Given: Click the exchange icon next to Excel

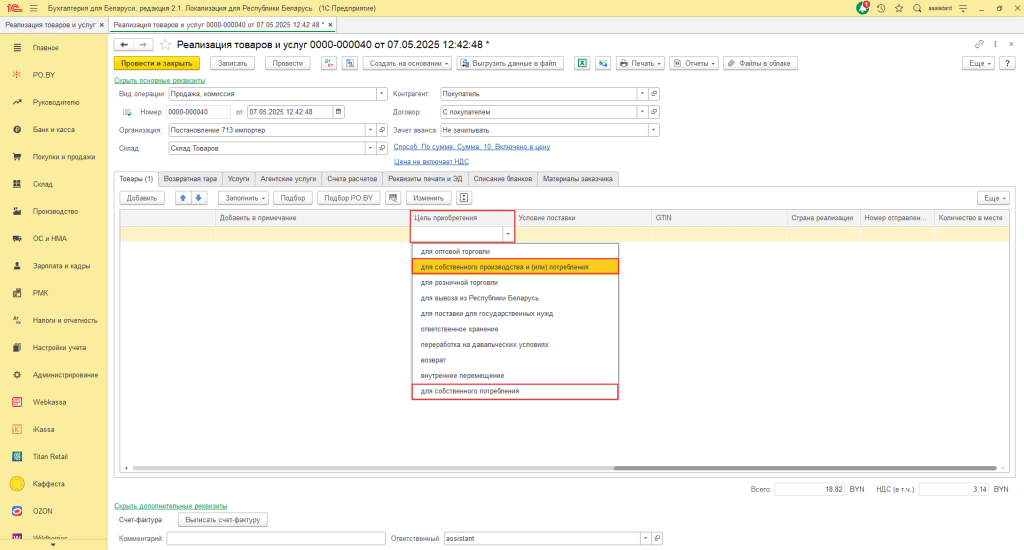Looking at the screenshot, I should click(603, 63).
